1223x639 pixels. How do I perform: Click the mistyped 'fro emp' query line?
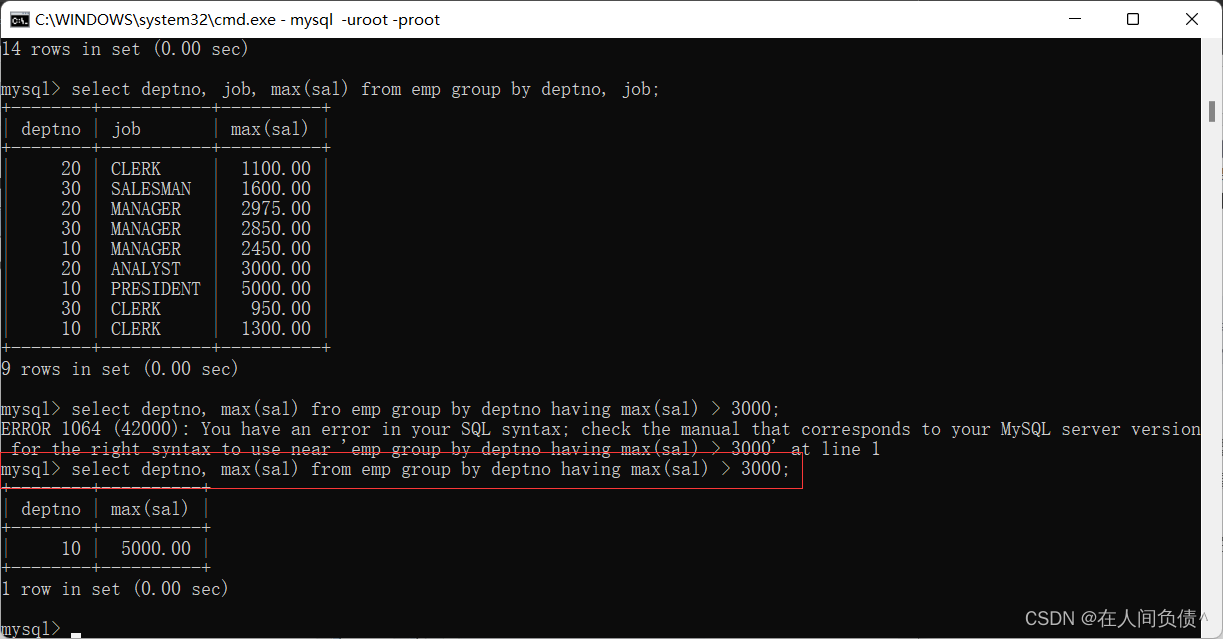point(390,409)
